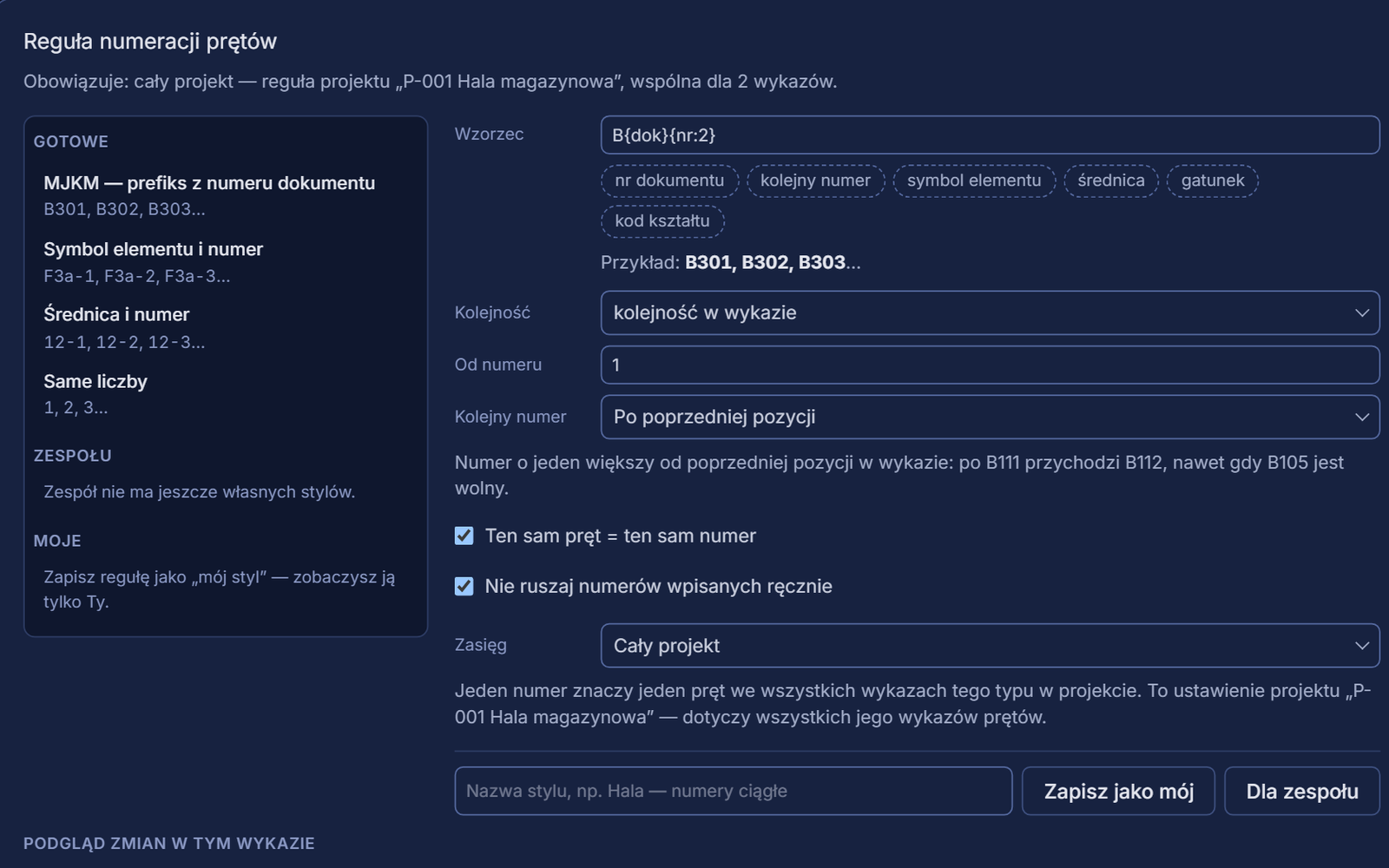
Task: Select the "Same liczby" preset
Action: pyautogui.click(x=225, y=394)
